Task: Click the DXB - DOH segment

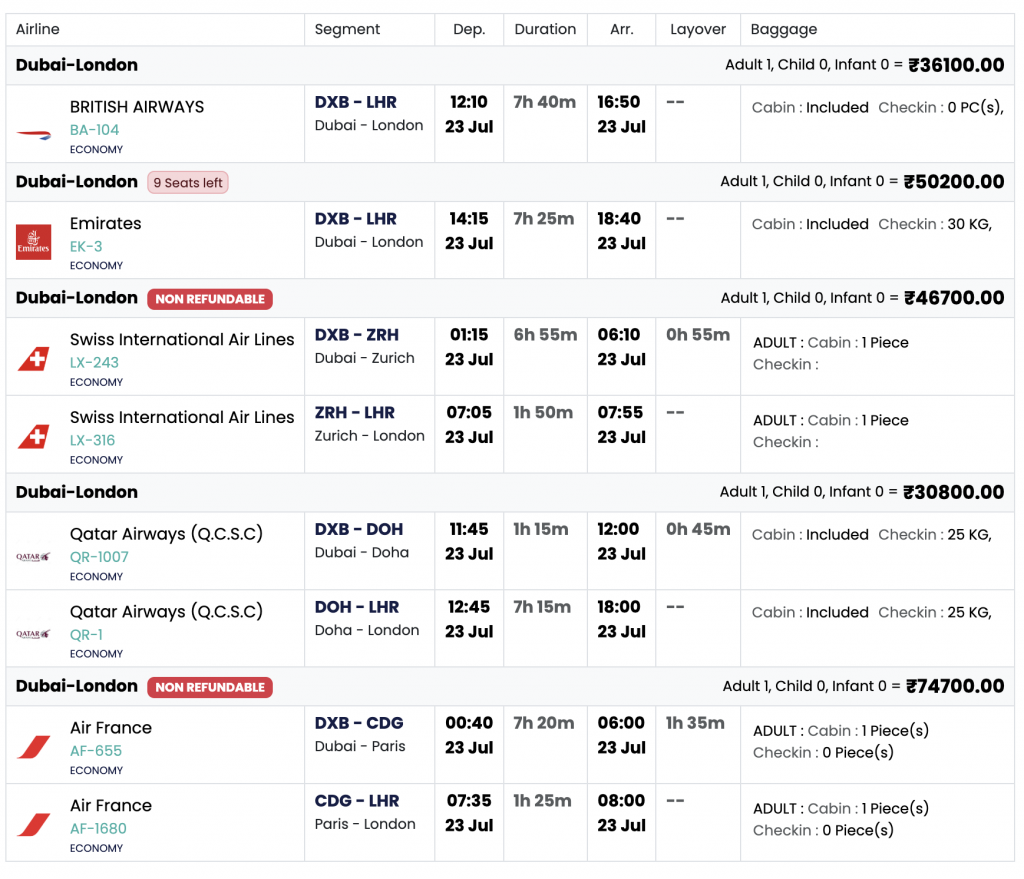Action: (359, 530)
